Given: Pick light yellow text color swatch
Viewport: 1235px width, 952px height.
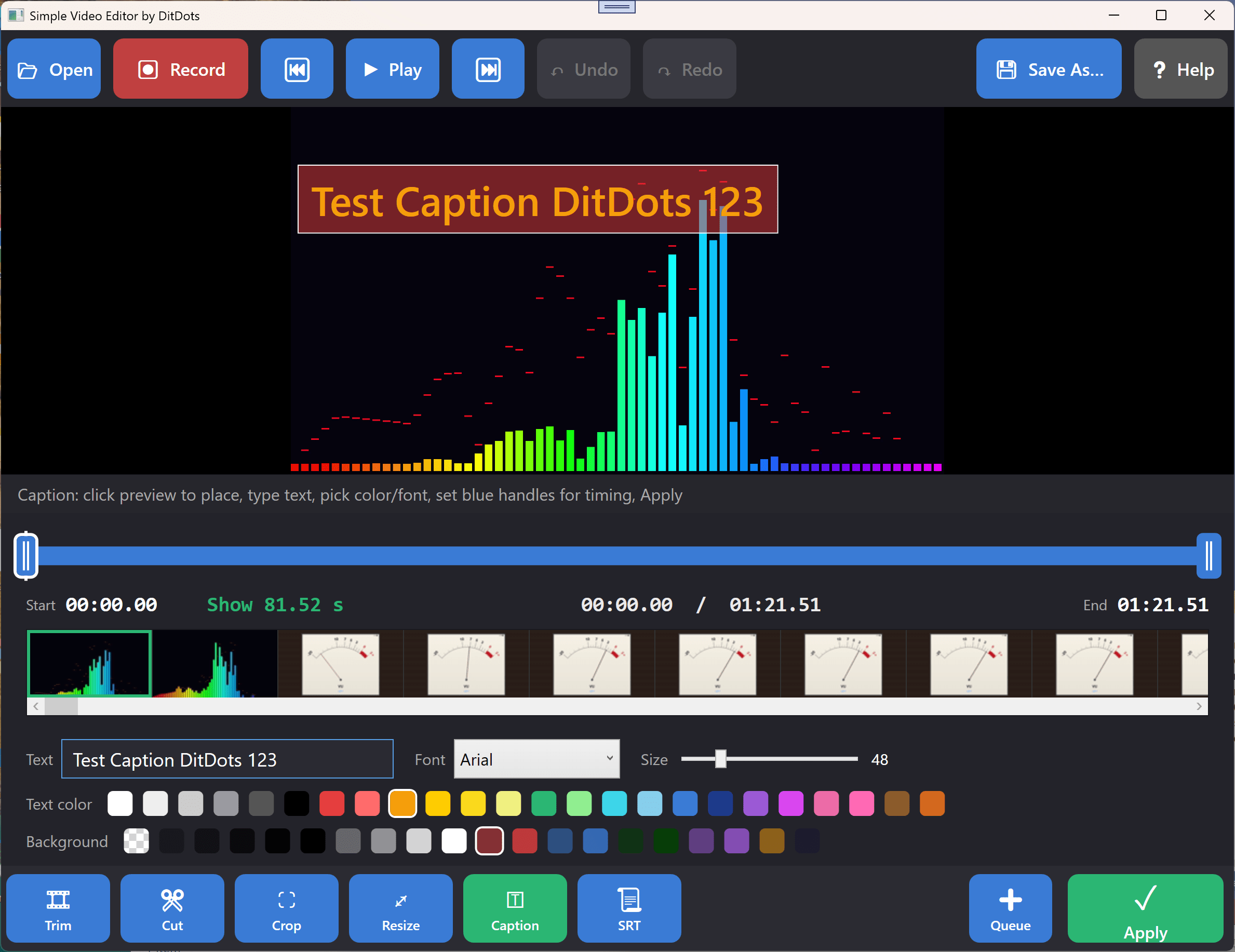Looking at the screenshot, I should [x=508, y=804].
